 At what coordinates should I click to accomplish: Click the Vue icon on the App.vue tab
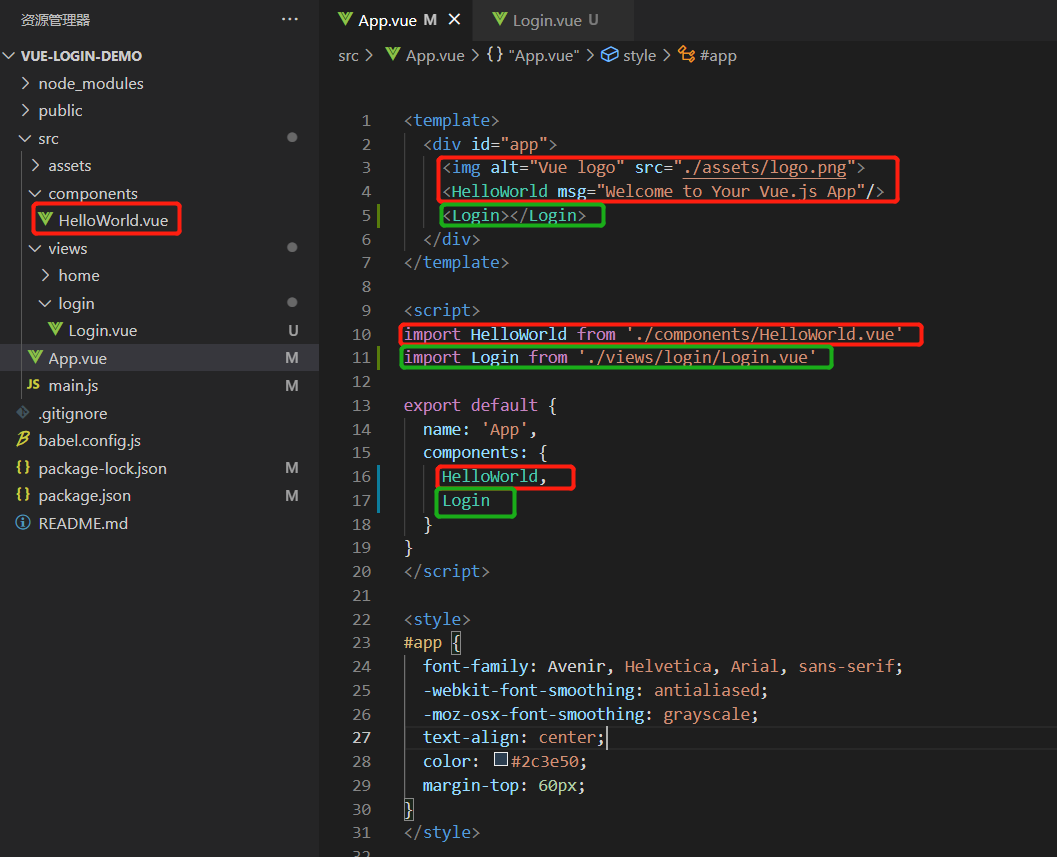pos(345,19)
